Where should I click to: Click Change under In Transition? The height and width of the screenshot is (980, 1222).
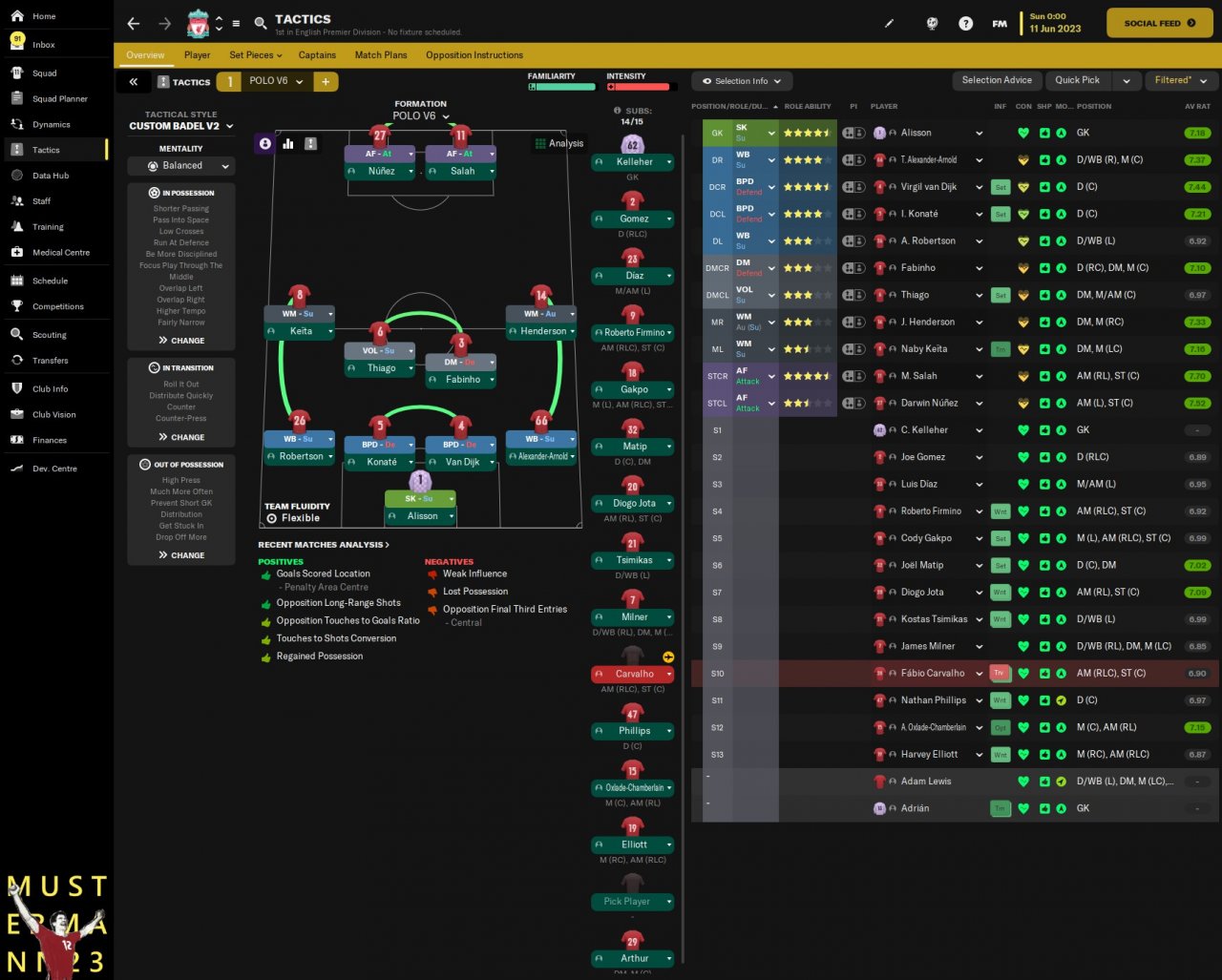(x=181, y=437)
